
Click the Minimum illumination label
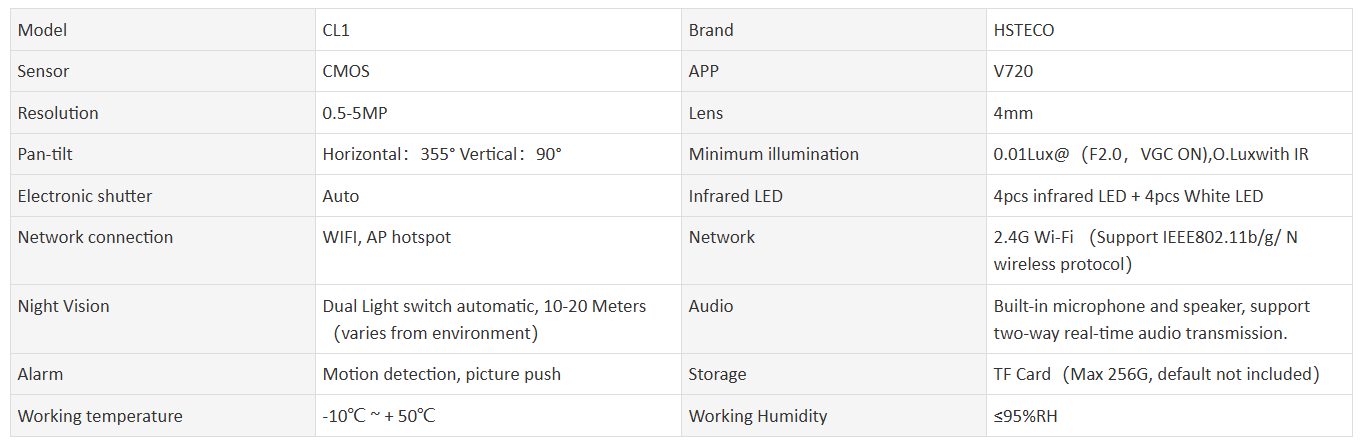[x=773, y=154]
